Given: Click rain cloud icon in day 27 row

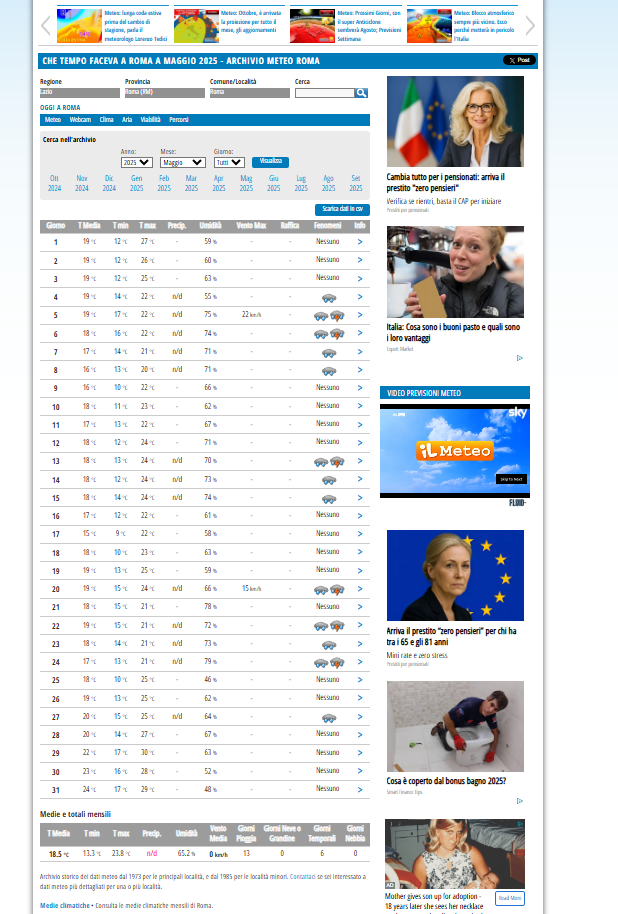Looking at the screenshot, I should [x=328, y=717].
